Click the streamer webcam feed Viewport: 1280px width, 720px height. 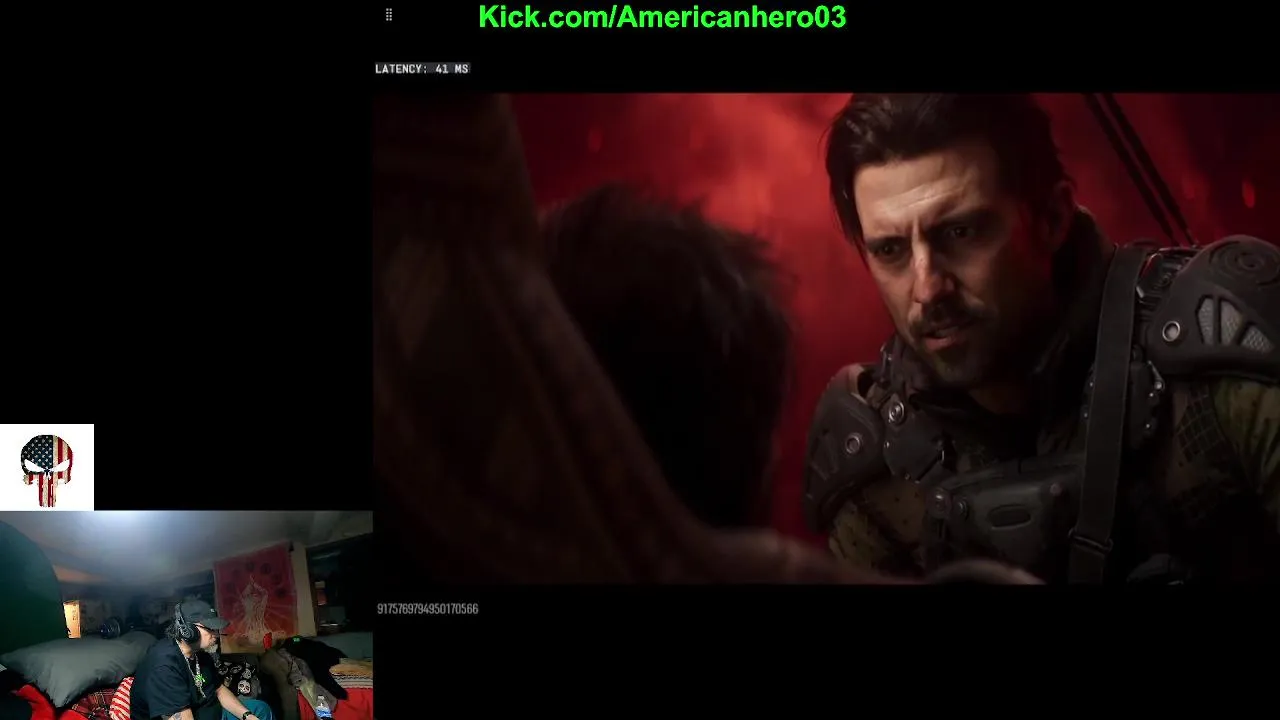(x=186, y=615)
